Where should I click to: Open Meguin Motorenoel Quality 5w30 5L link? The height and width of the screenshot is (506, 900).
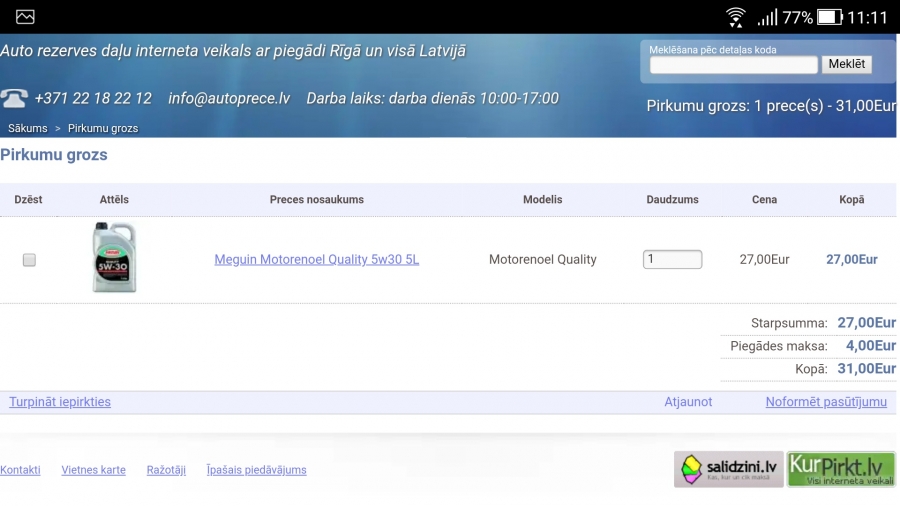317,259
